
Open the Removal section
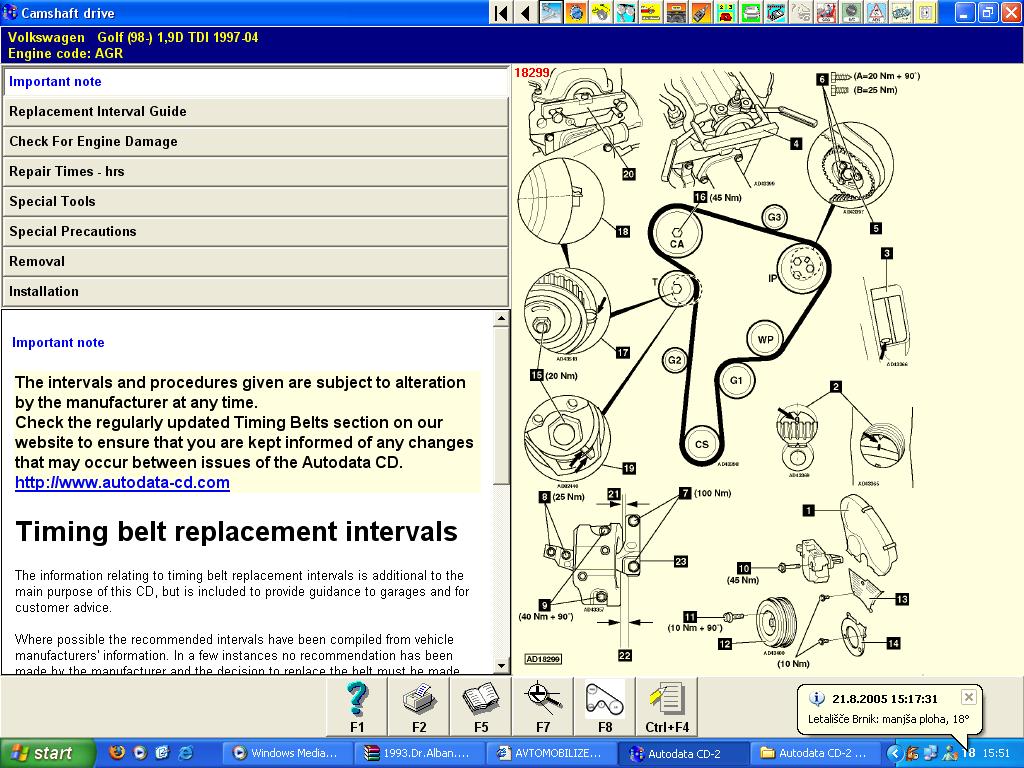pos(255,262)
